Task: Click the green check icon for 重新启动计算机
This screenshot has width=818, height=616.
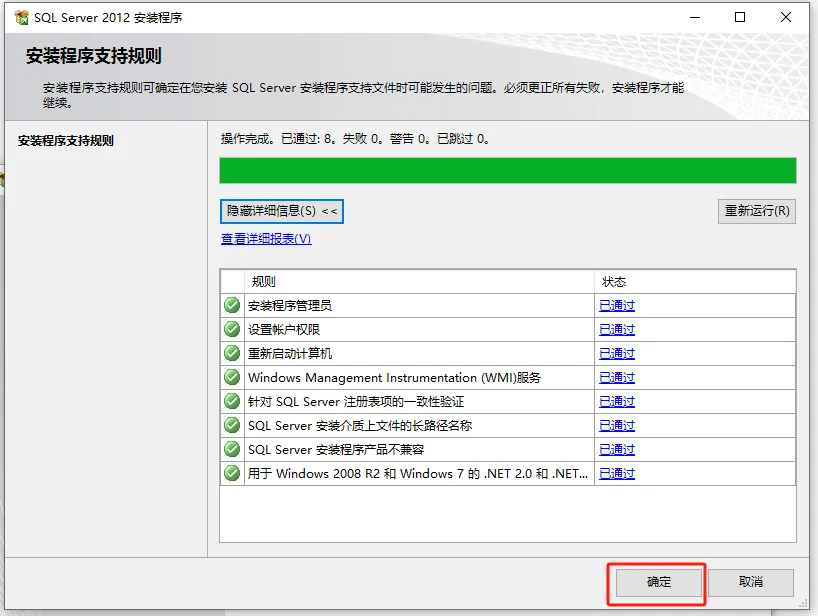Action: [232, 353]
